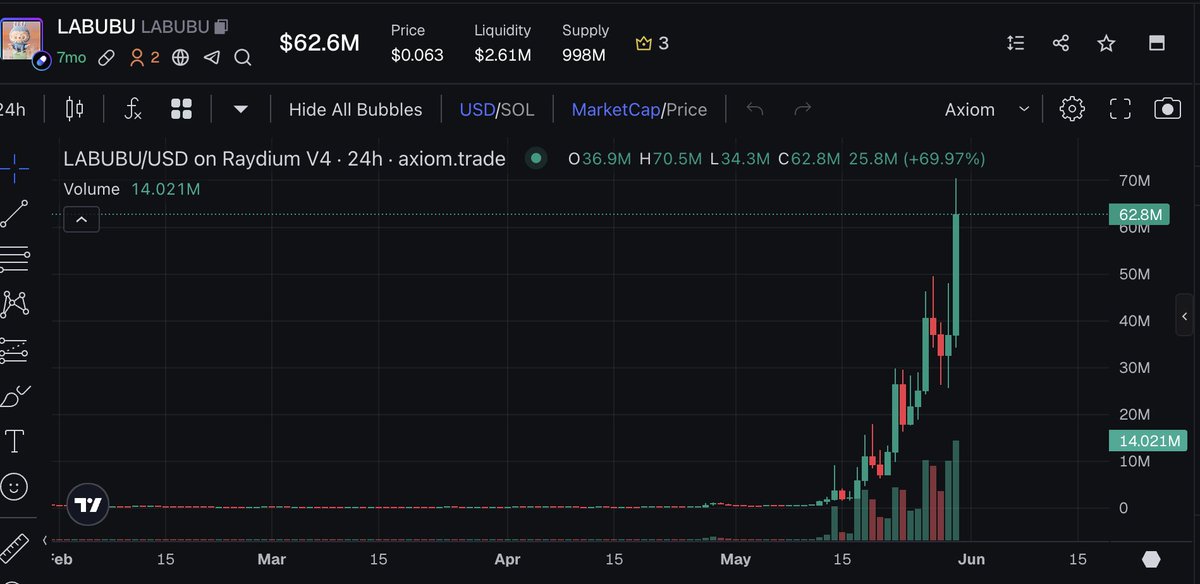Share this token via share icon
Viewport: 1200px width, 584px height.
1061,43
